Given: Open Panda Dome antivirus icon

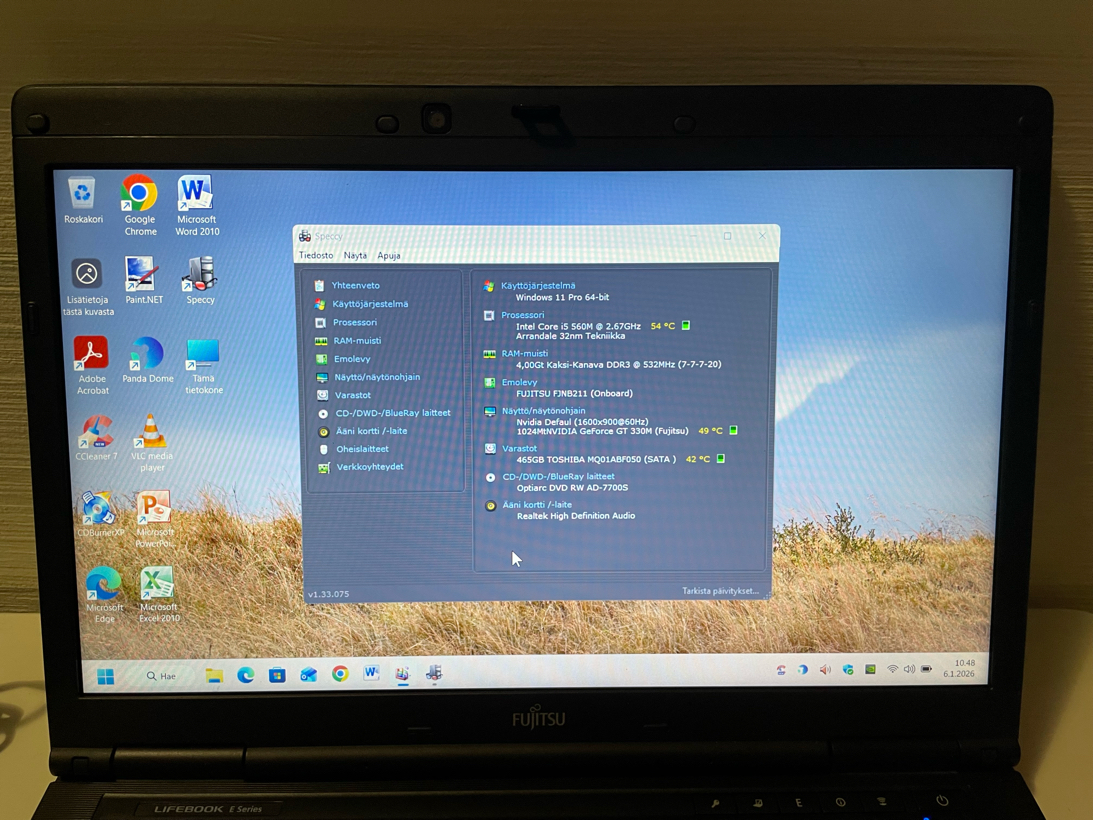Looking at the screenshot, I should [x=147, y=356].
